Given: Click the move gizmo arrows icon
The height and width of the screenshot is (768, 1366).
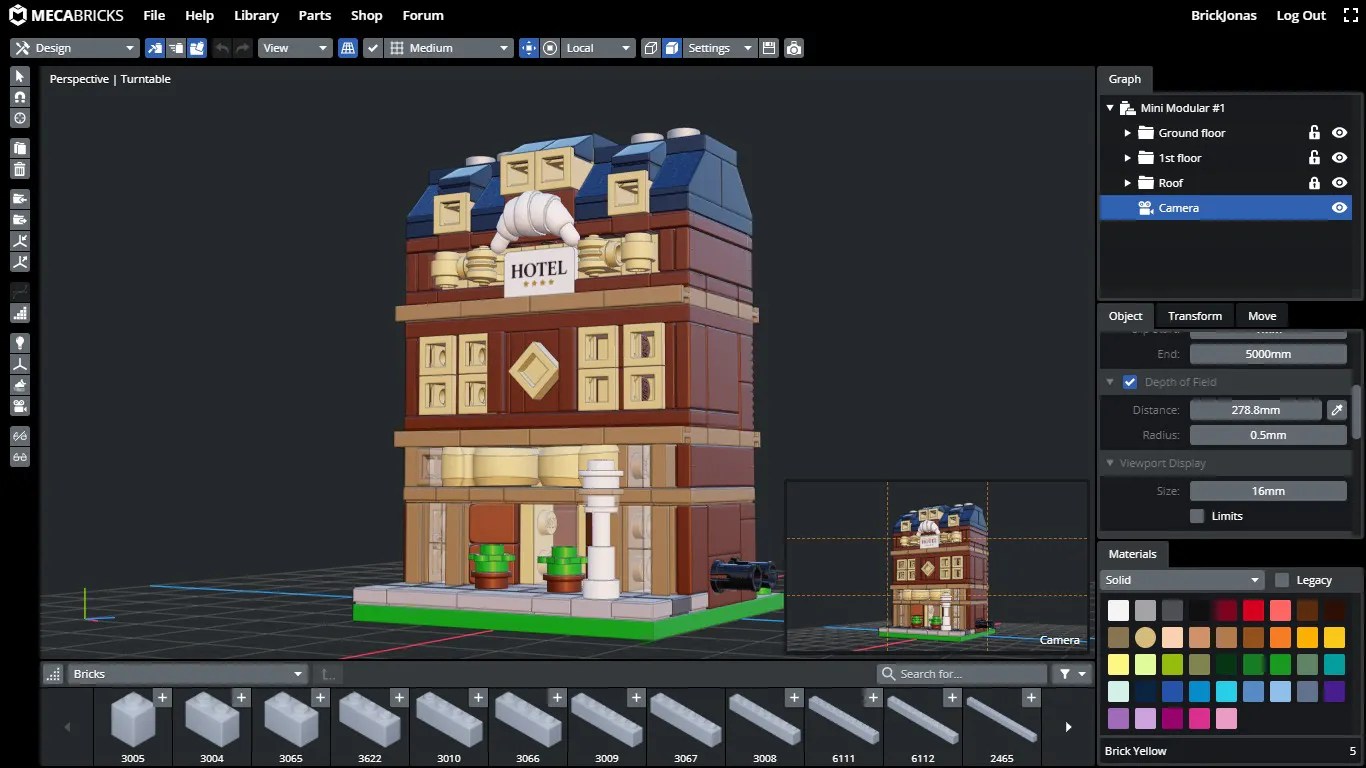Looking at the screenshot, I should (529, 48).
